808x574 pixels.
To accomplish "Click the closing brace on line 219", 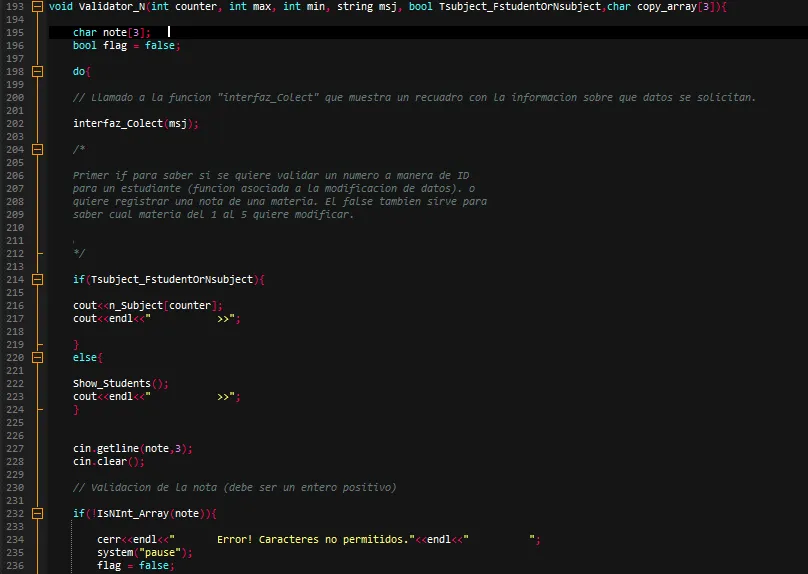I will [x=76, y=345].
